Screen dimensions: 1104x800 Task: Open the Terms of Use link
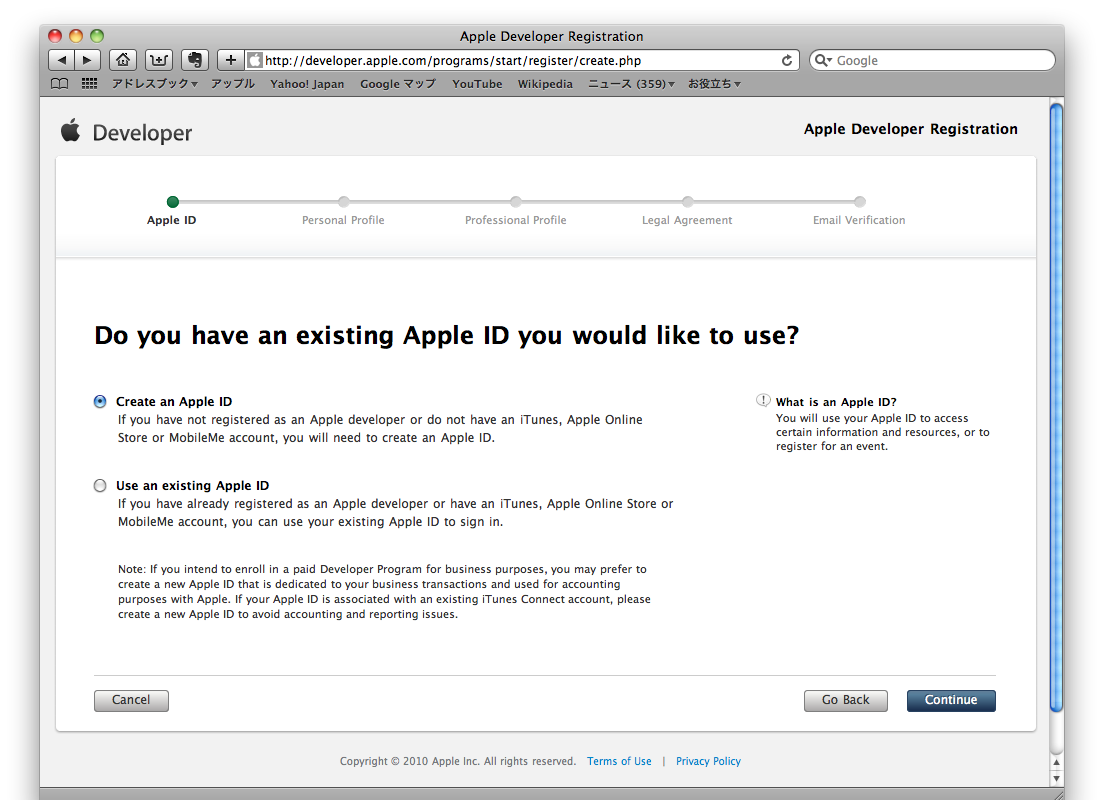[619, 761]
